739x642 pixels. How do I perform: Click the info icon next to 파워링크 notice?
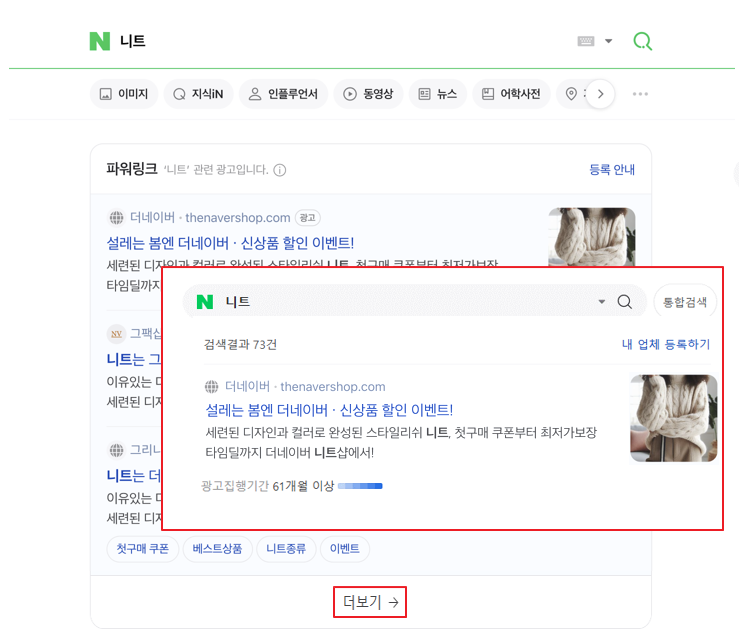click(x=280, y=170)
